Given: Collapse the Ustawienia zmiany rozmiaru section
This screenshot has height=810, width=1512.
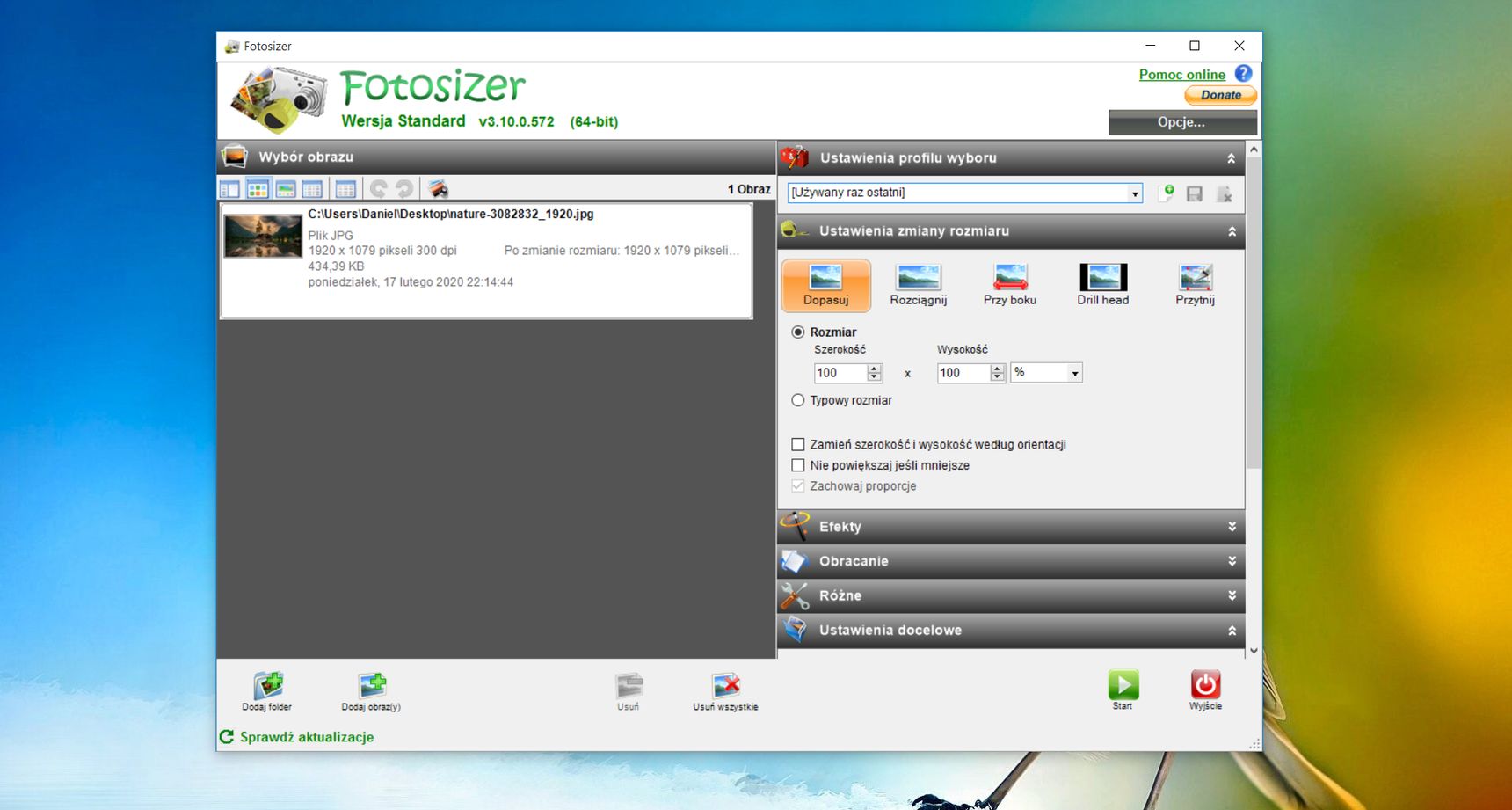Looking at the screenshot, I should click(1232, 231).
